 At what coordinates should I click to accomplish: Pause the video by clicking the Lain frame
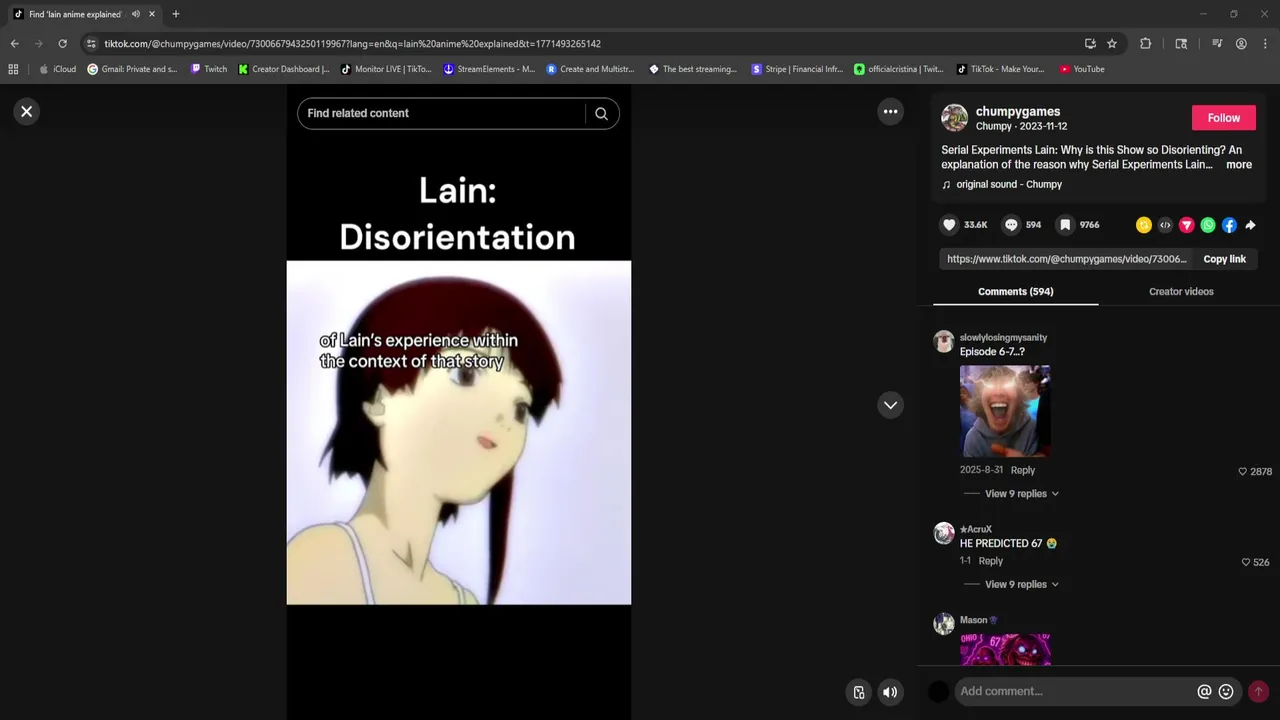click(x=458, y=433)
